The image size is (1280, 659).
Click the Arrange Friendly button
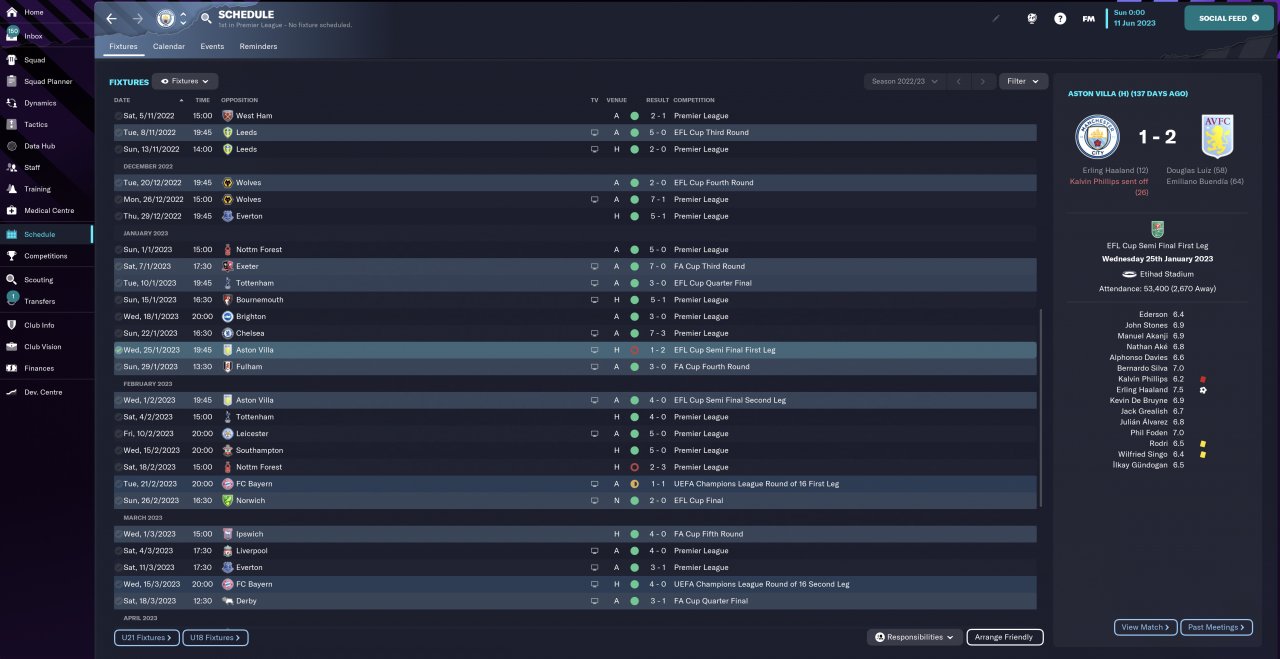pos(1005,637)
